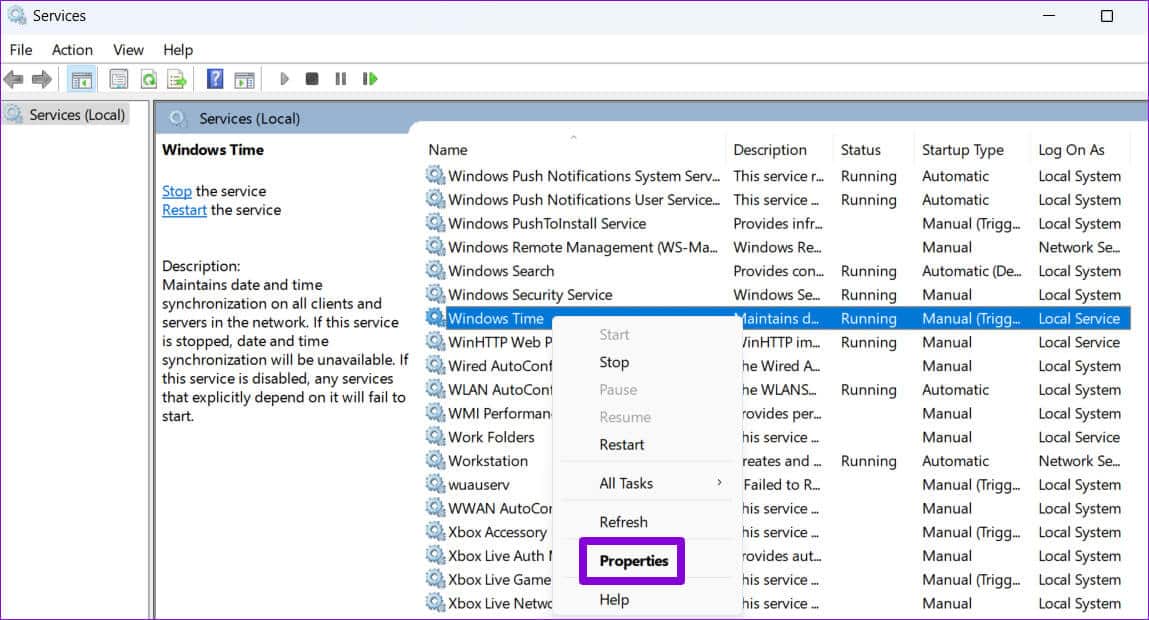Sort by the Status column header

[860, 150]
